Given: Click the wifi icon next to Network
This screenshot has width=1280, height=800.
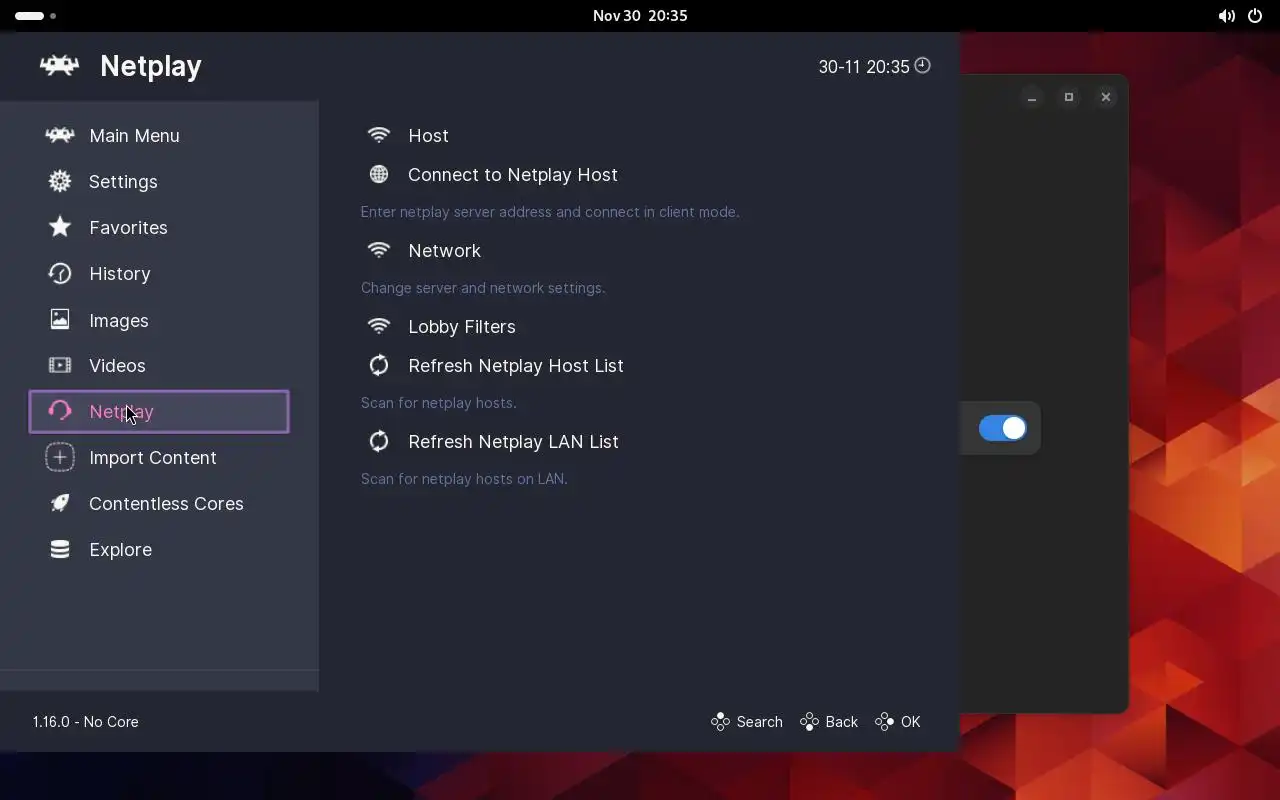Looking at the screenshot, I should 378,250.
